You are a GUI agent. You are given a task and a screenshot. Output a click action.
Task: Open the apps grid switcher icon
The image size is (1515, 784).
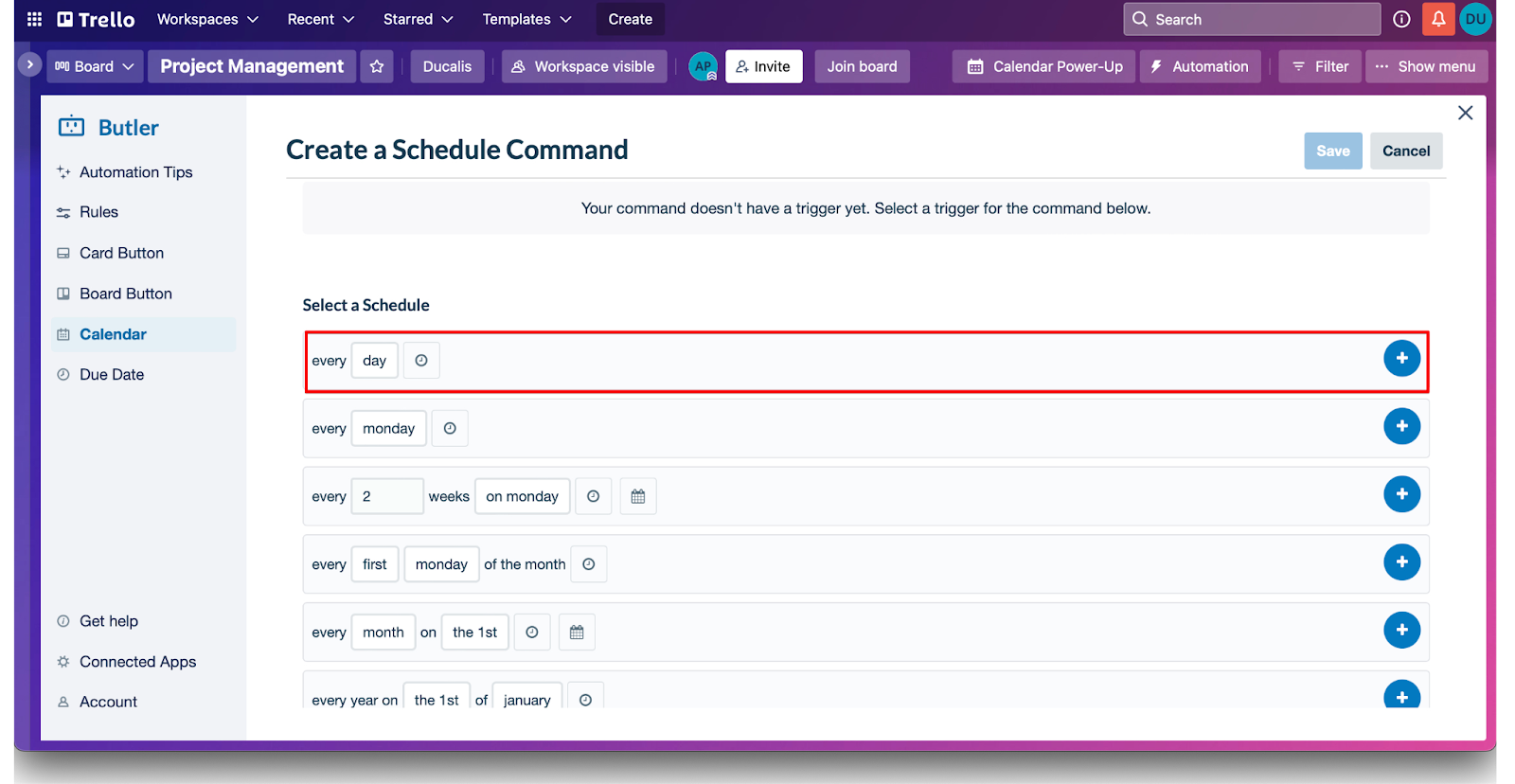tap(34, 19)
